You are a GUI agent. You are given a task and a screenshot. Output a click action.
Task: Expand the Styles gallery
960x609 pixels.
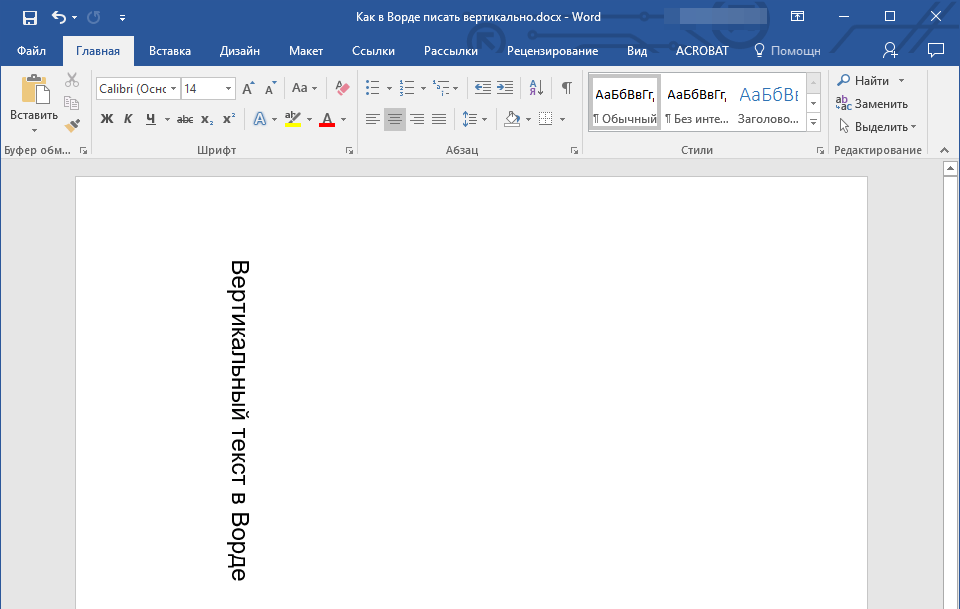tap(813, 122)
